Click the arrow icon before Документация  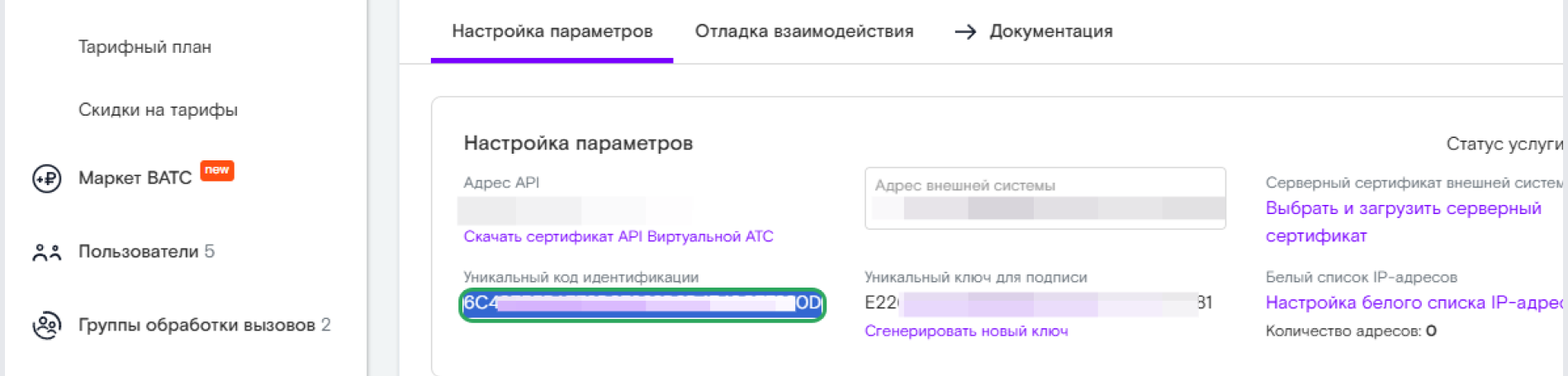click(965, 32)
